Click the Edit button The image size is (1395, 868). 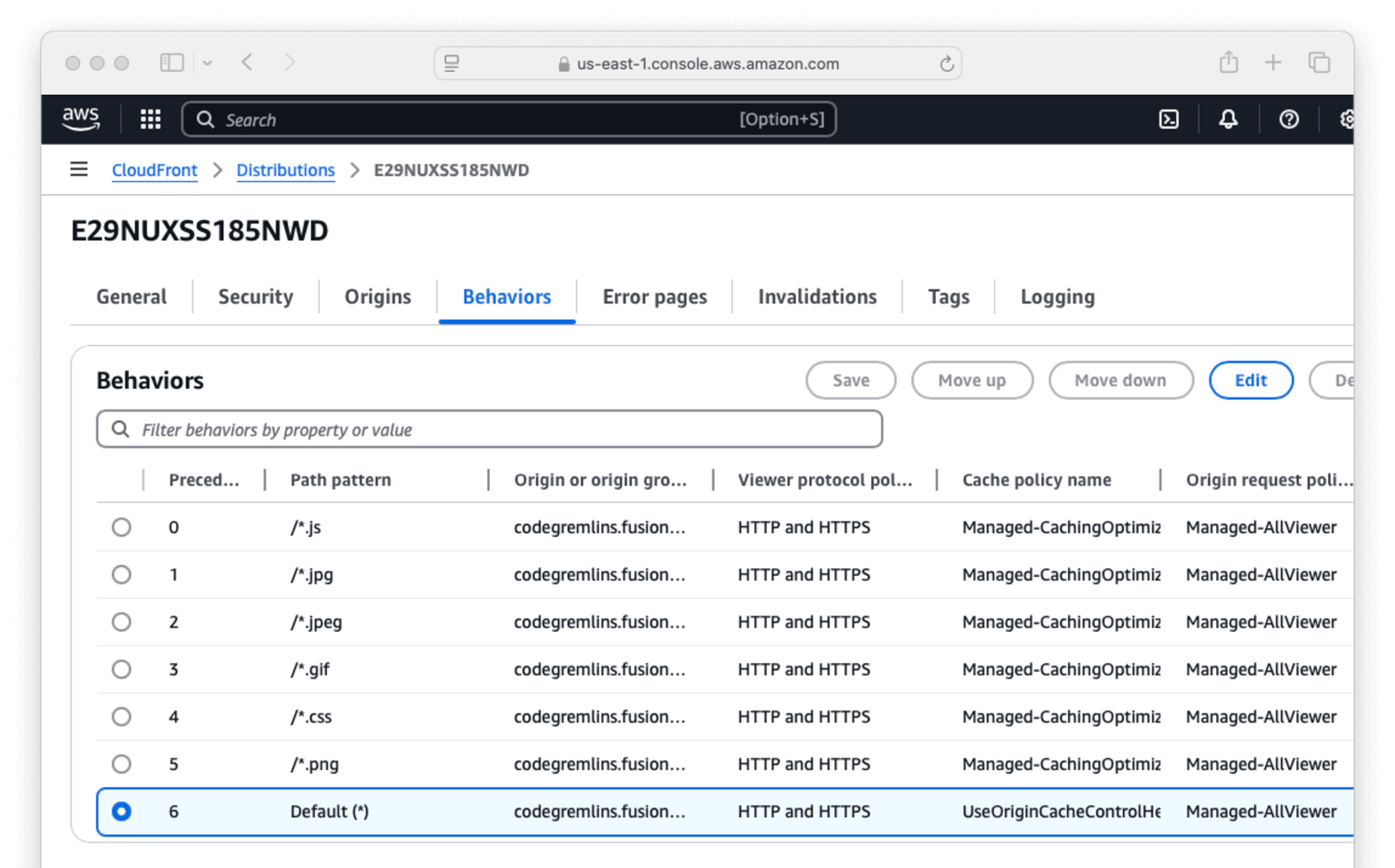(1250, 380)
